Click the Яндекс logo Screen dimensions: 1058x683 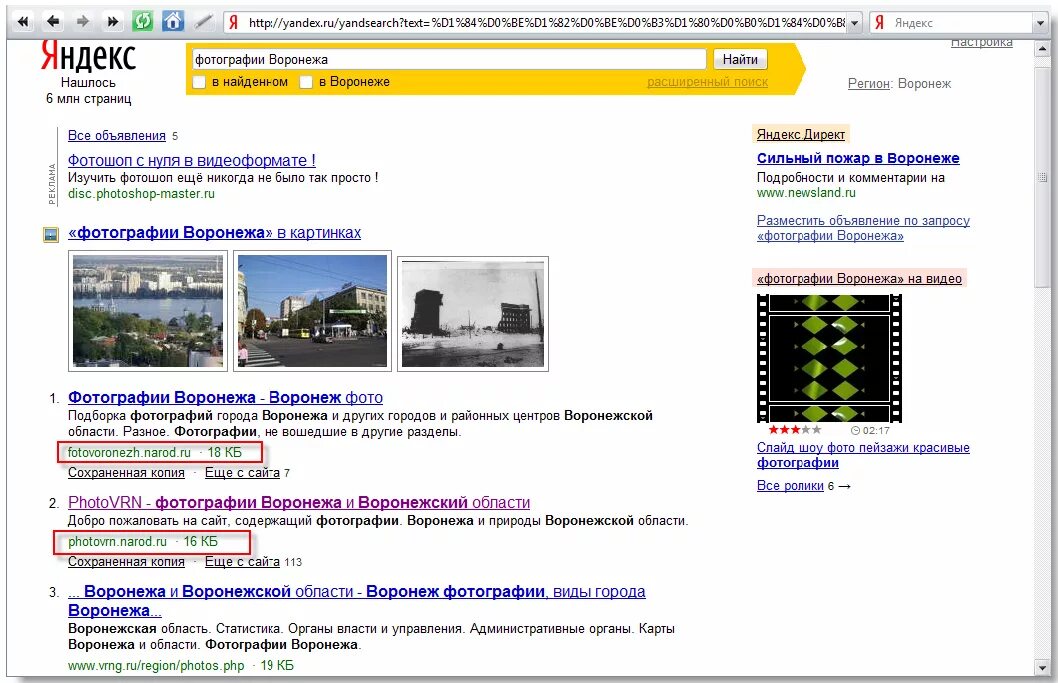88,57
